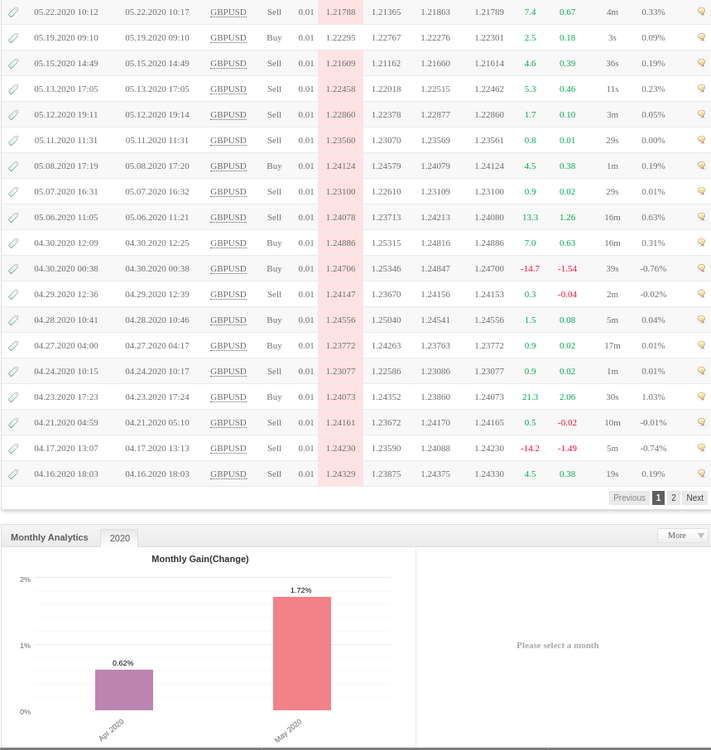711x750 pixels.
Task: Click the 13.3 pips gain value
Action: tap(530, 218)
